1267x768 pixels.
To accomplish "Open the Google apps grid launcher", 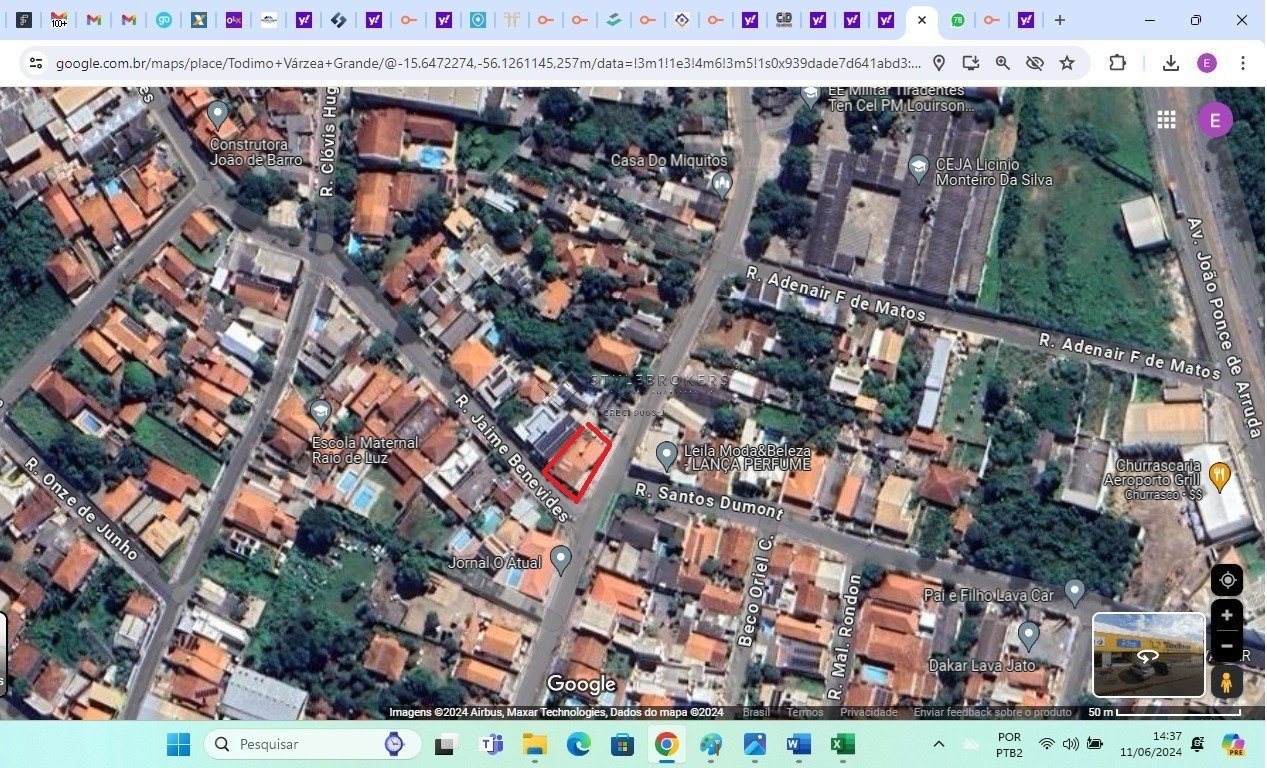I will 1166,120.
